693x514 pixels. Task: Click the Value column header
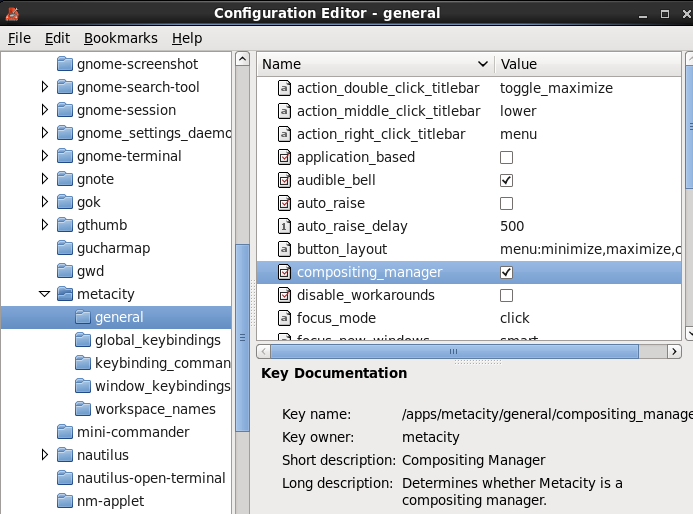588,64
